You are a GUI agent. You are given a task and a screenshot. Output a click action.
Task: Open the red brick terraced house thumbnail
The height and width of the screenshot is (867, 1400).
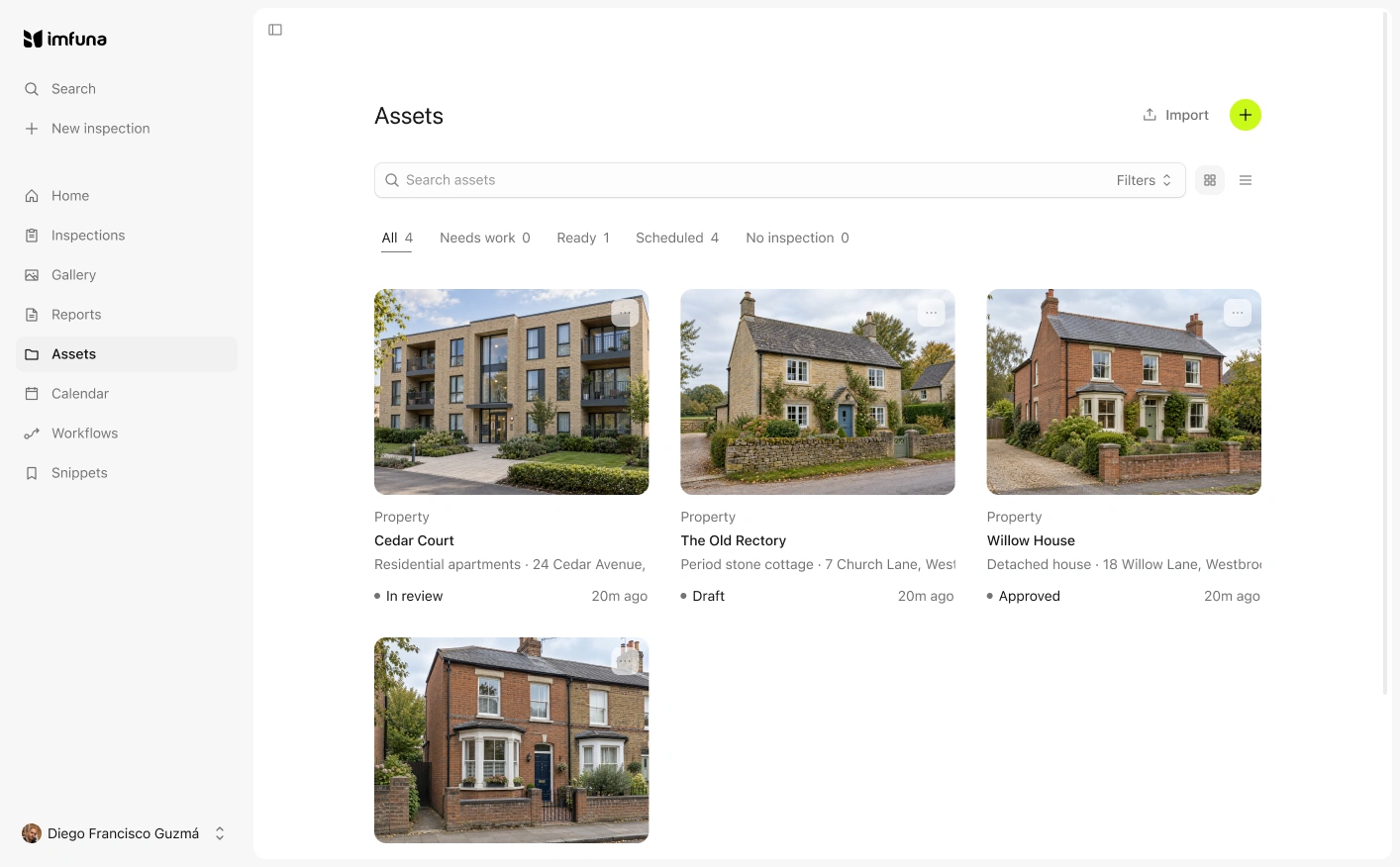coord(511,740)
